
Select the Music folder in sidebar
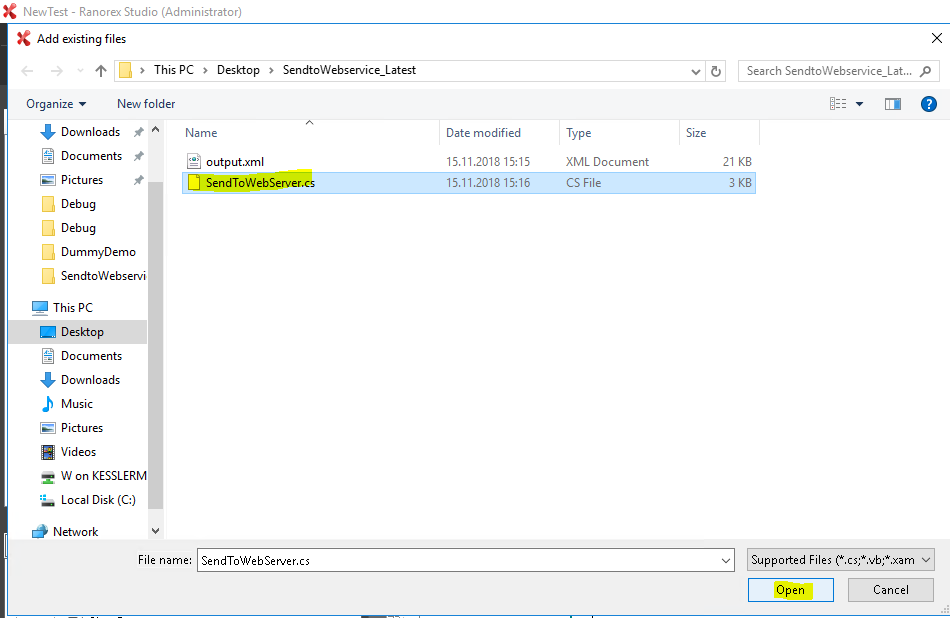[77, 404]
